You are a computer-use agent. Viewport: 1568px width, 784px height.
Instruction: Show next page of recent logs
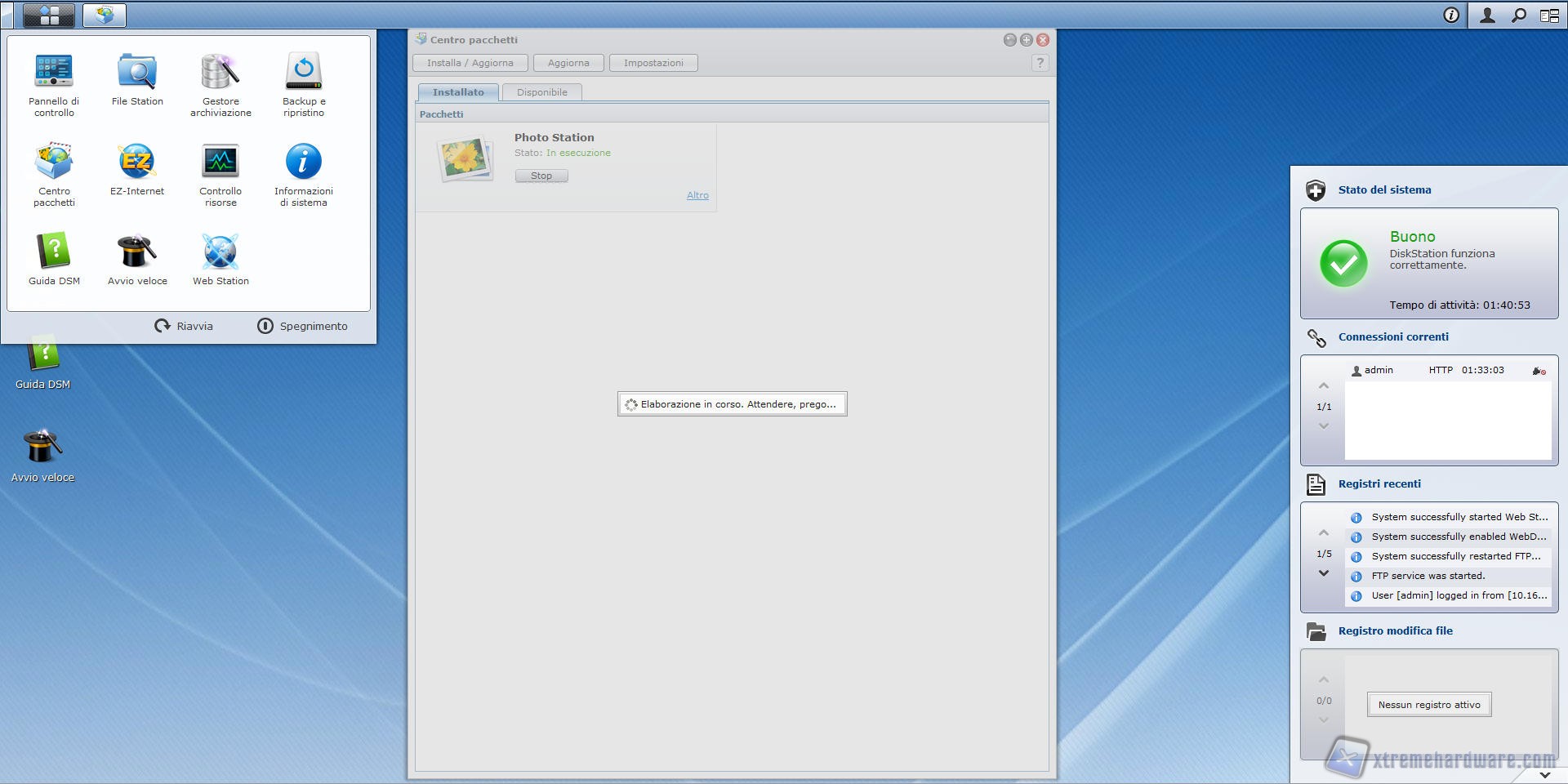pos(1324,573)
